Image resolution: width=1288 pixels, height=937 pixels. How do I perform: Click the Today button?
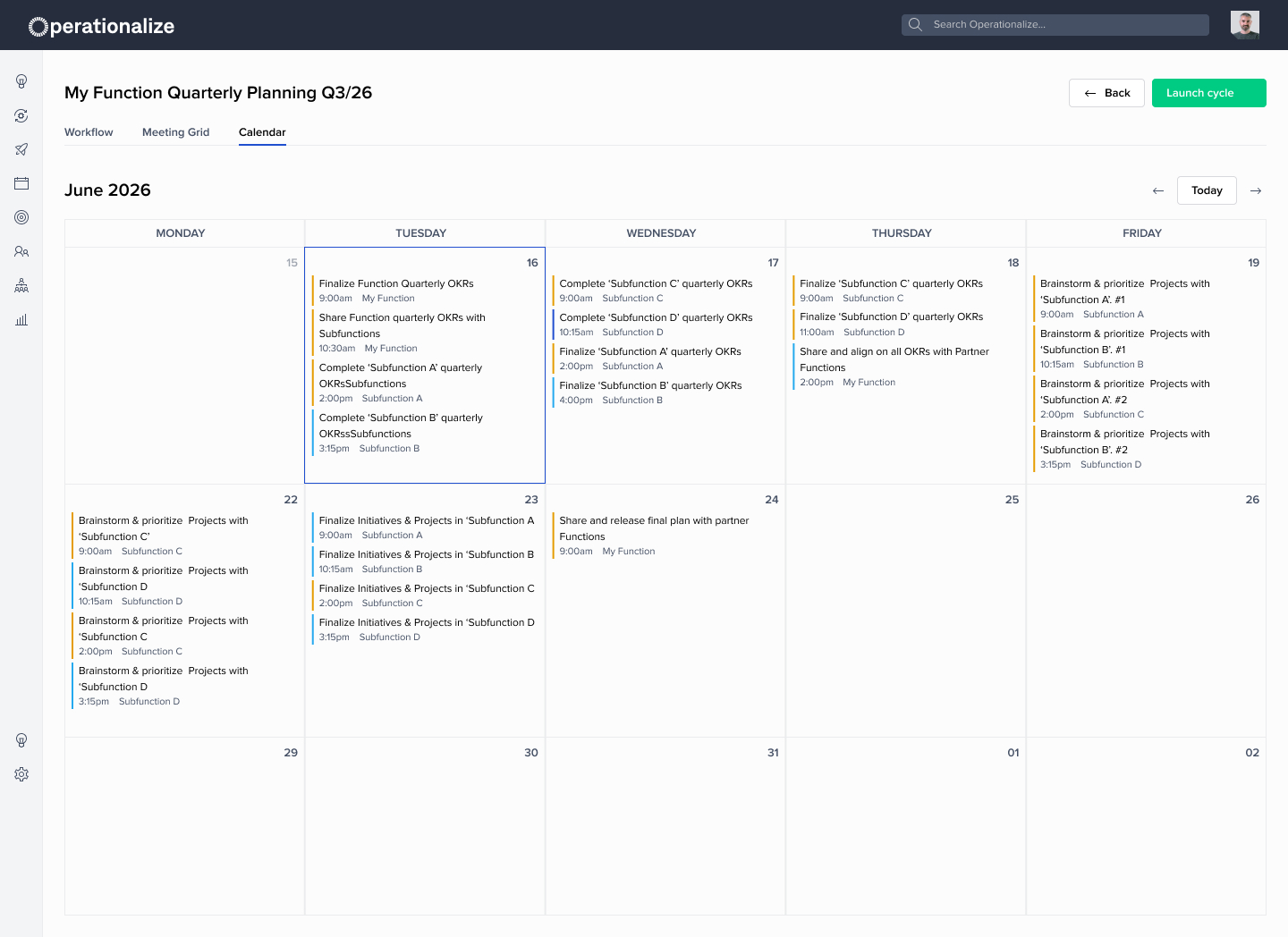point(1207,190)
